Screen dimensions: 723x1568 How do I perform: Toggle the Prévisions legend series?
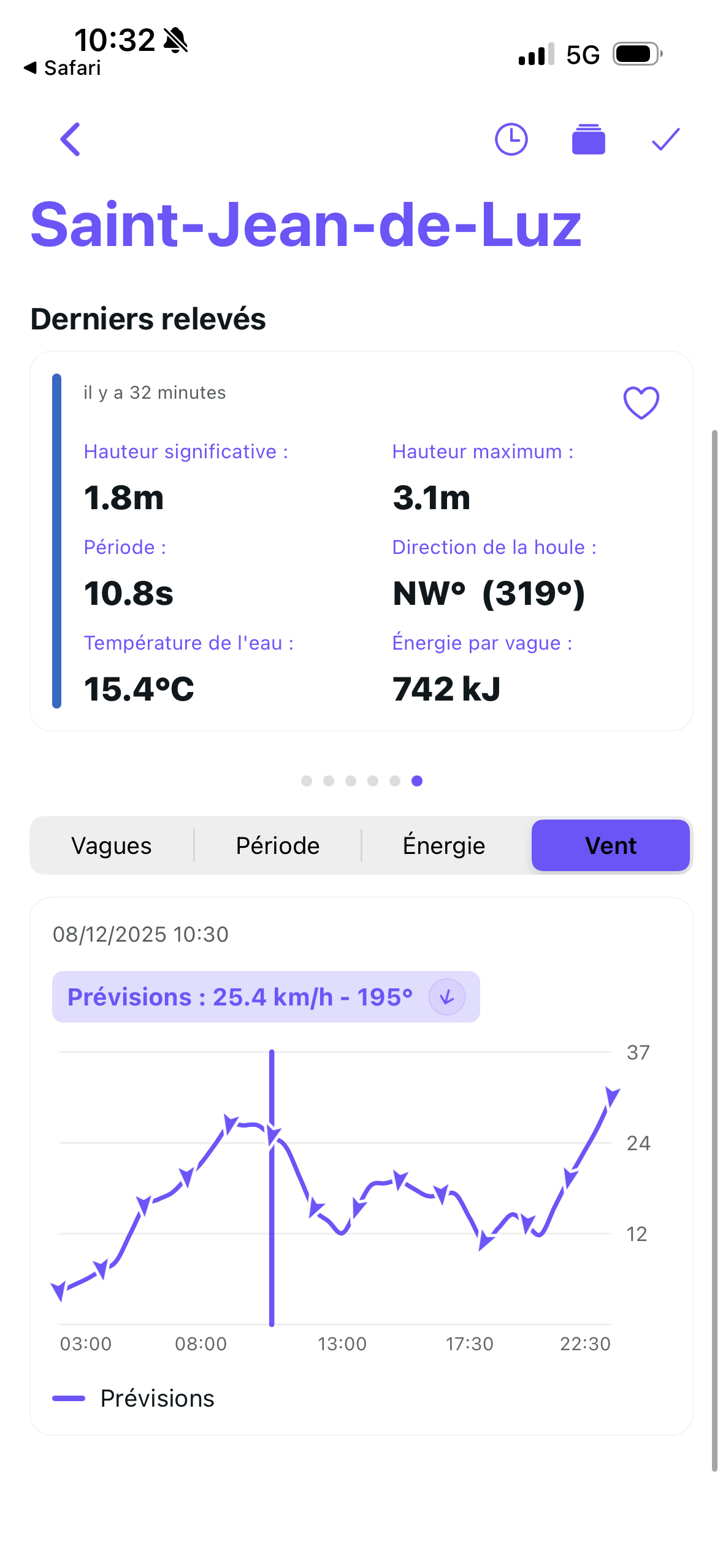coord(134,1399)
